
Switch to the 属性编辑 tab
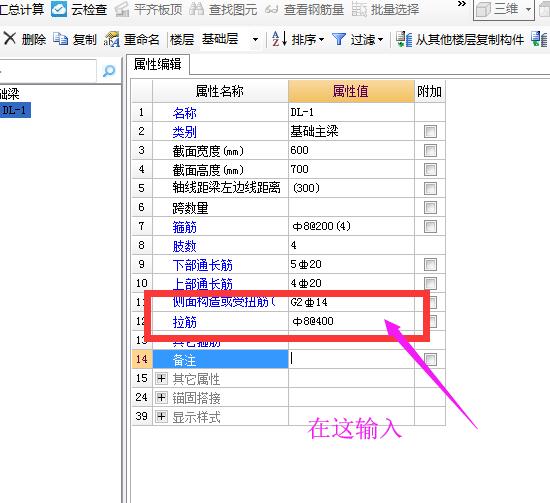click(158, 65)
